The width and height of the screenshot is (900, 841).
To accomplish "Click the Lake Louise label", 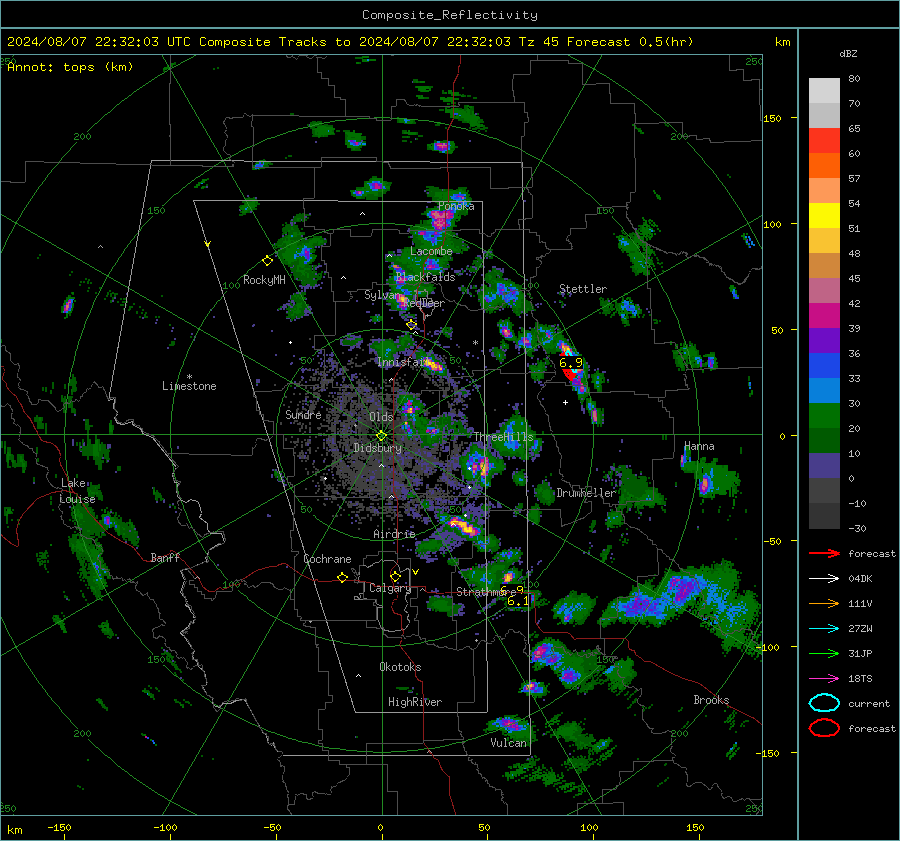I will coord(77,491).
